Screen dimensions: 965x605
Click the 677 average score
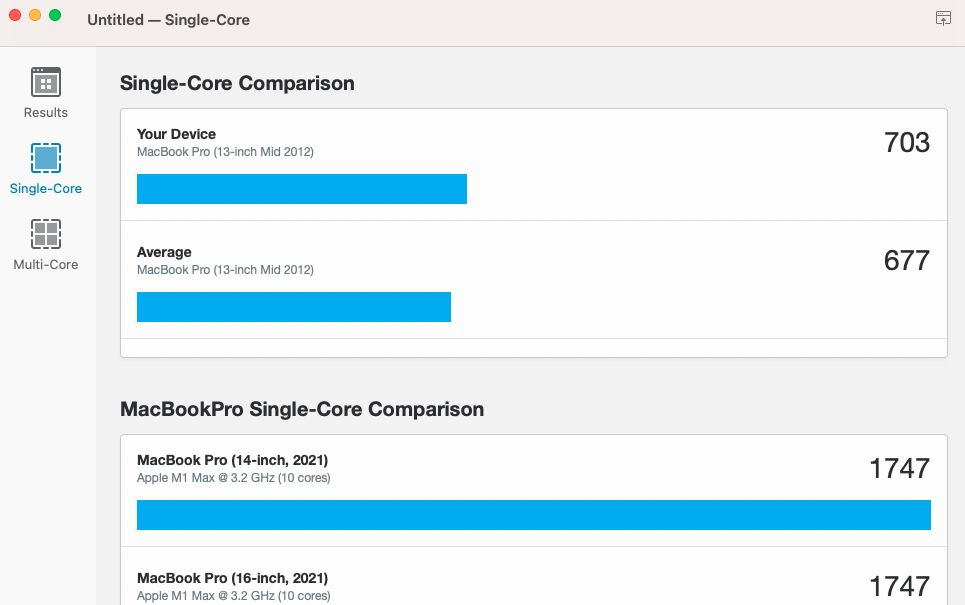[x=907, y=261]
